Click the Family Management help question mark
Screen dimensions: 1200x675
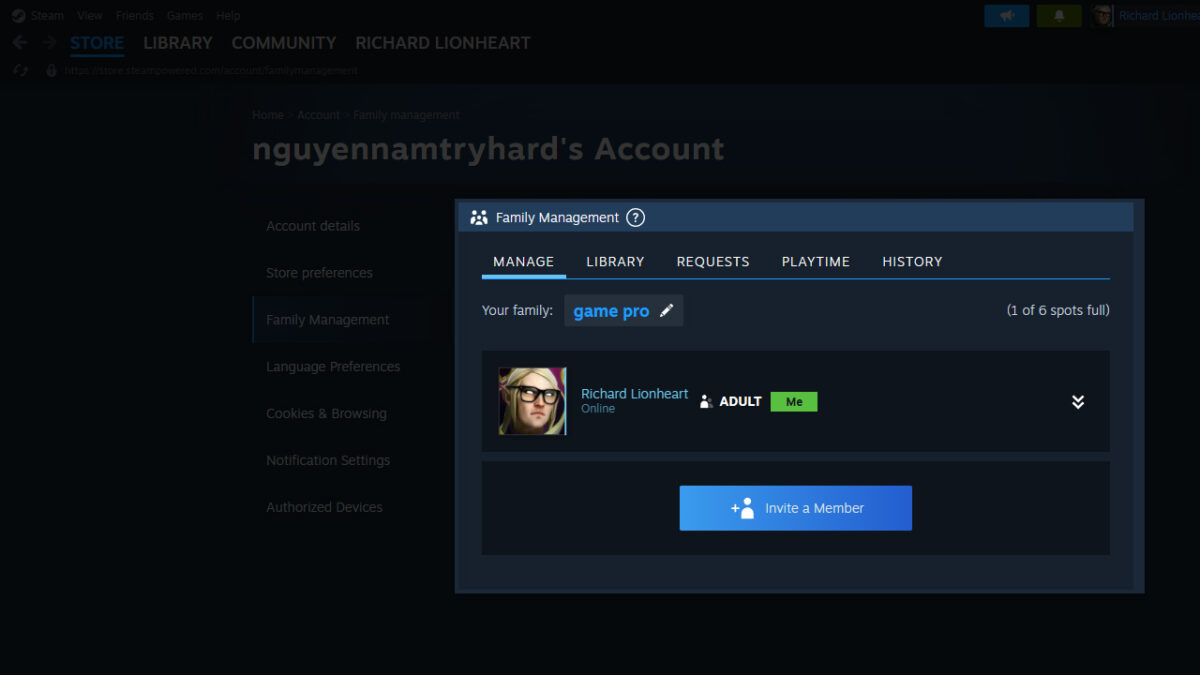tap(636, 218)
